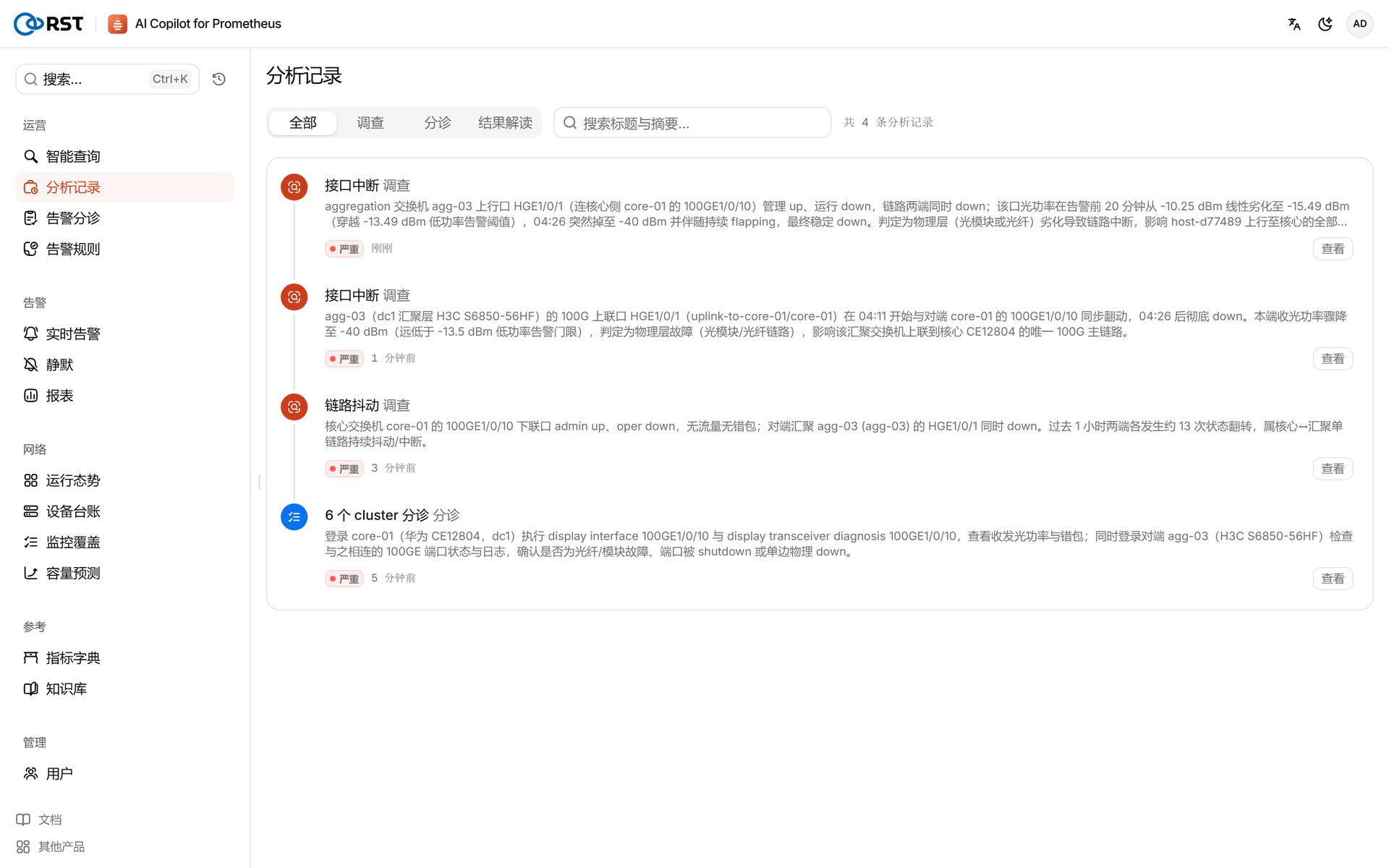
Task: Switch to the 结果解读 tab
Action: pyautogui.click(x=505, y=123)
